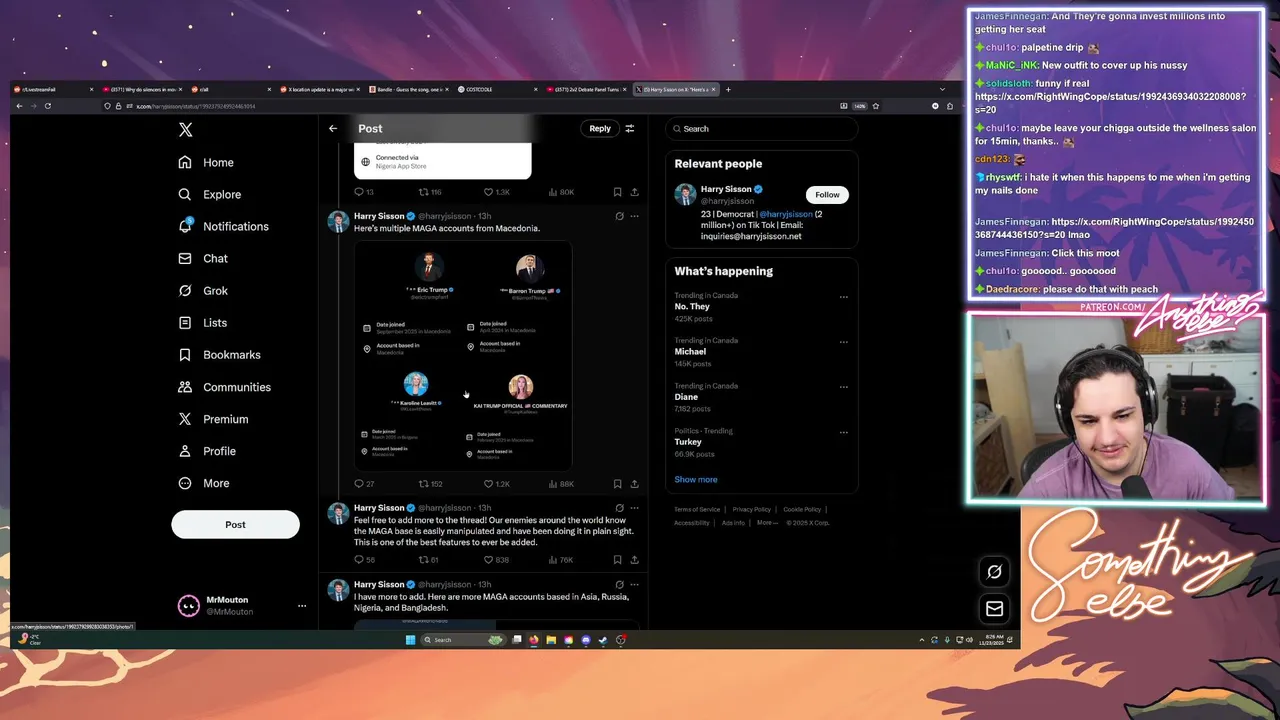
Task: Click Grok explain icon on Macedonia post
Action: pyautogui.click(x=619, y=216)
